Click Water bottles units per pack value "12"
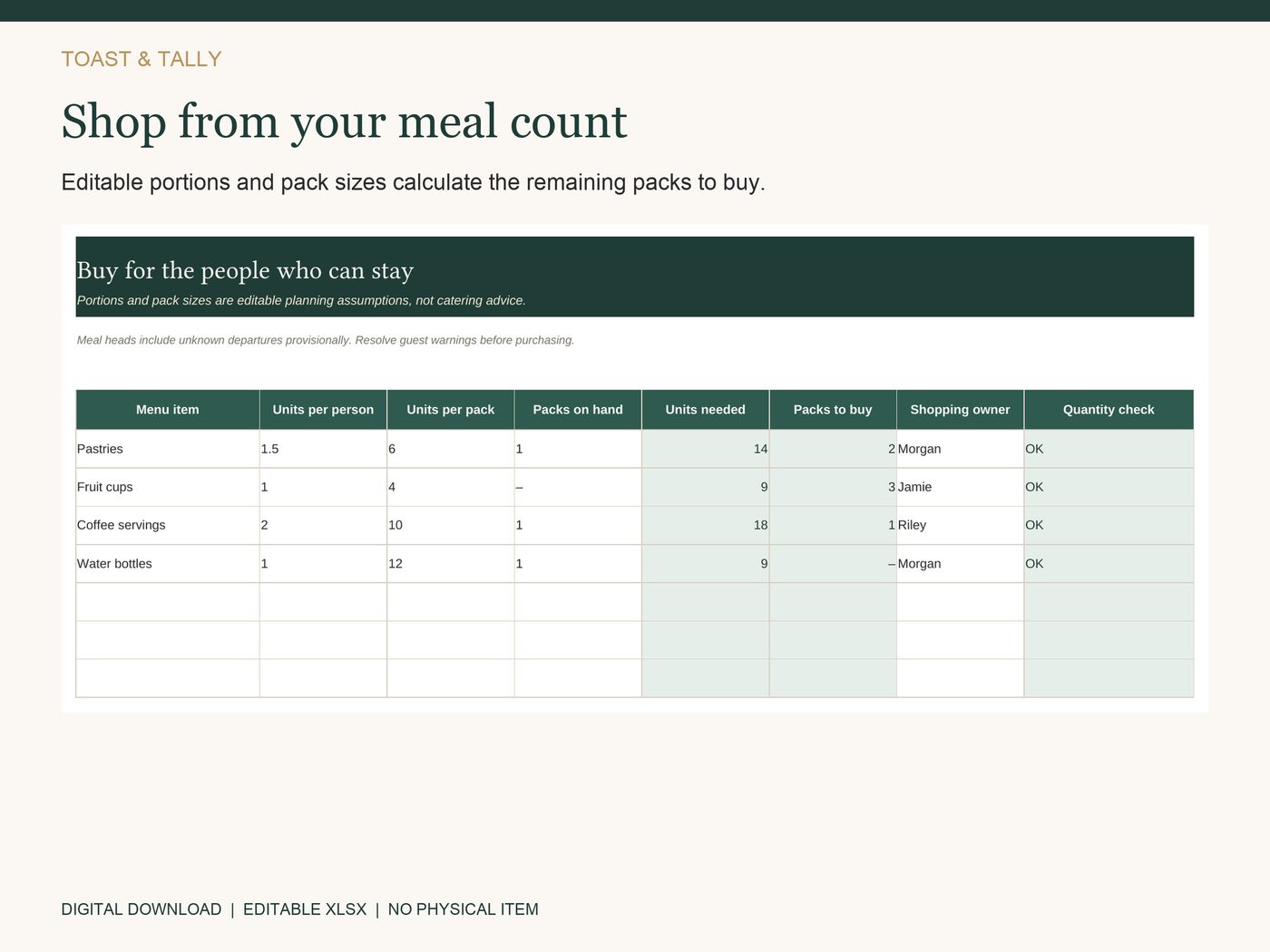The height and width of the screenshot is (952, 1270). pyautogui.click(x=451, y=564)
